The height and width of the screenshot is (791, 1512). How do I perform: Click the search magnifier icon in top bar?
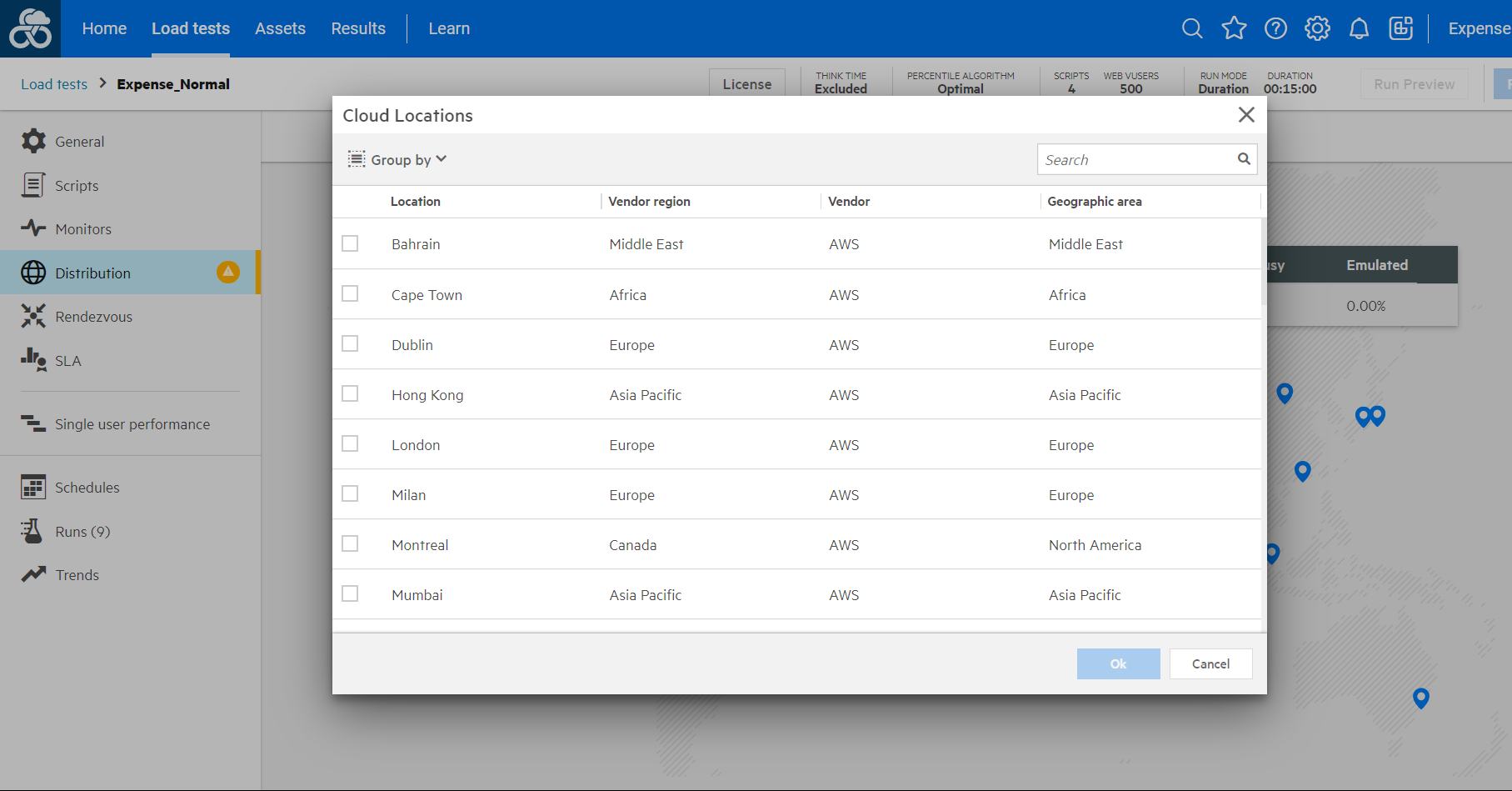click(1192, 28)
